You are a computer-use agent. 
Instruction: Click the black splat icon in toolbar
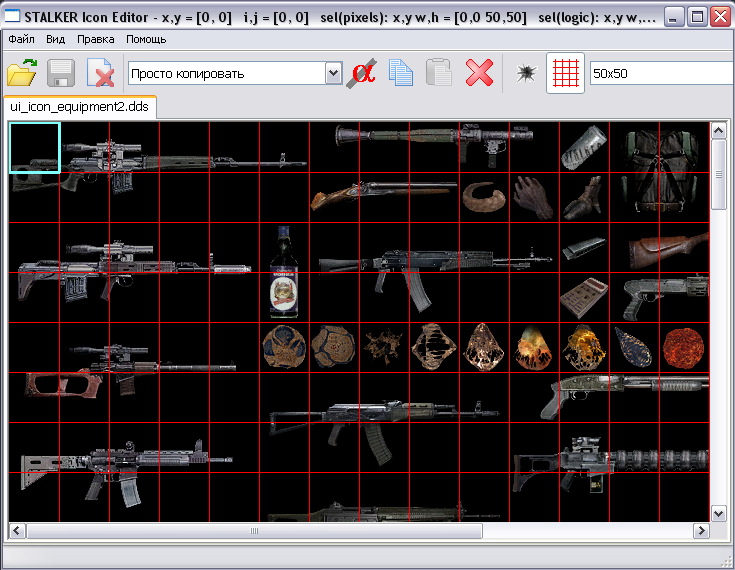tap(526, 73)
